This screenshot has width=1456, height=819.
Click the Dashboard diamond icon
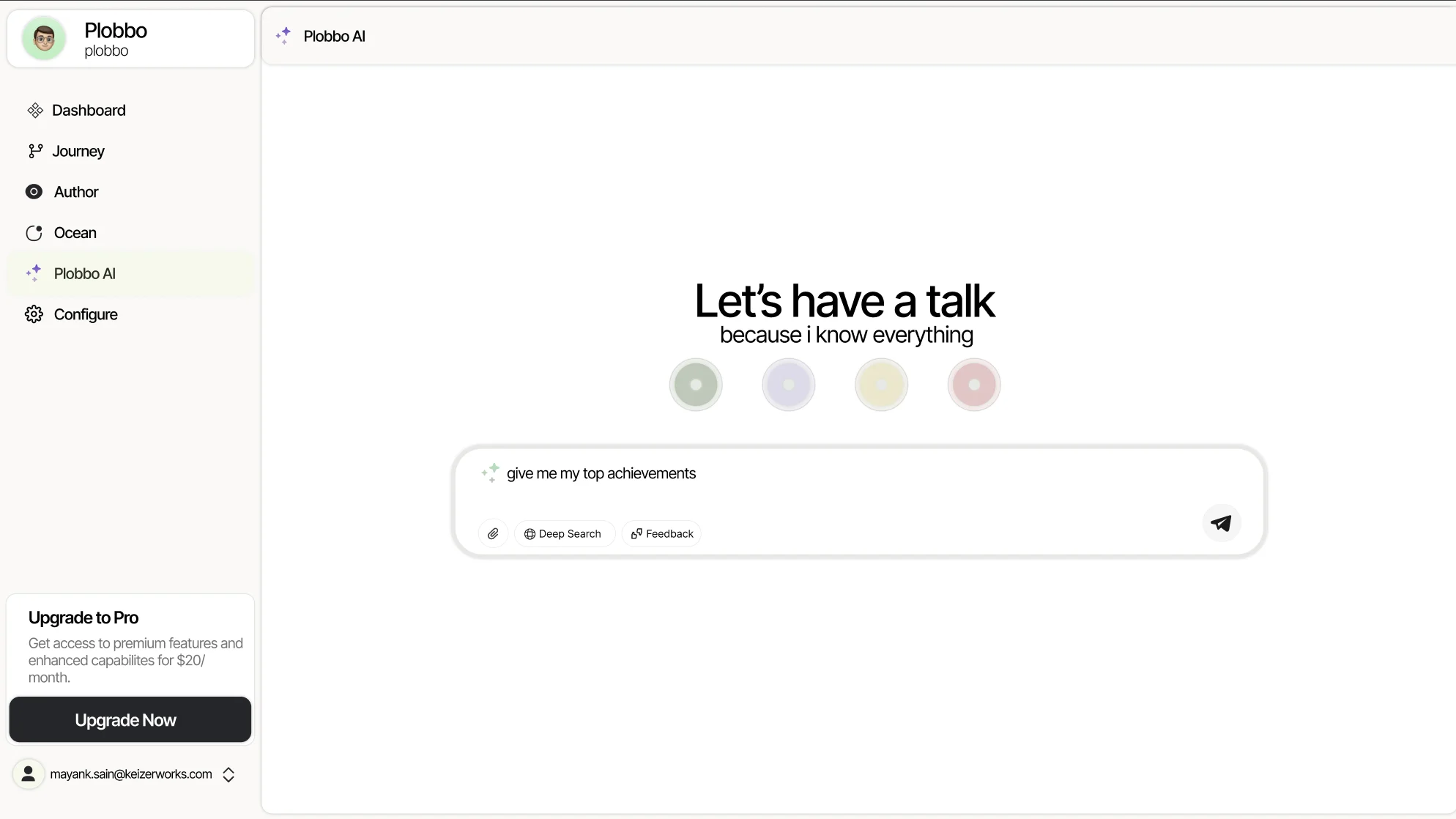[x=35, y=111]
